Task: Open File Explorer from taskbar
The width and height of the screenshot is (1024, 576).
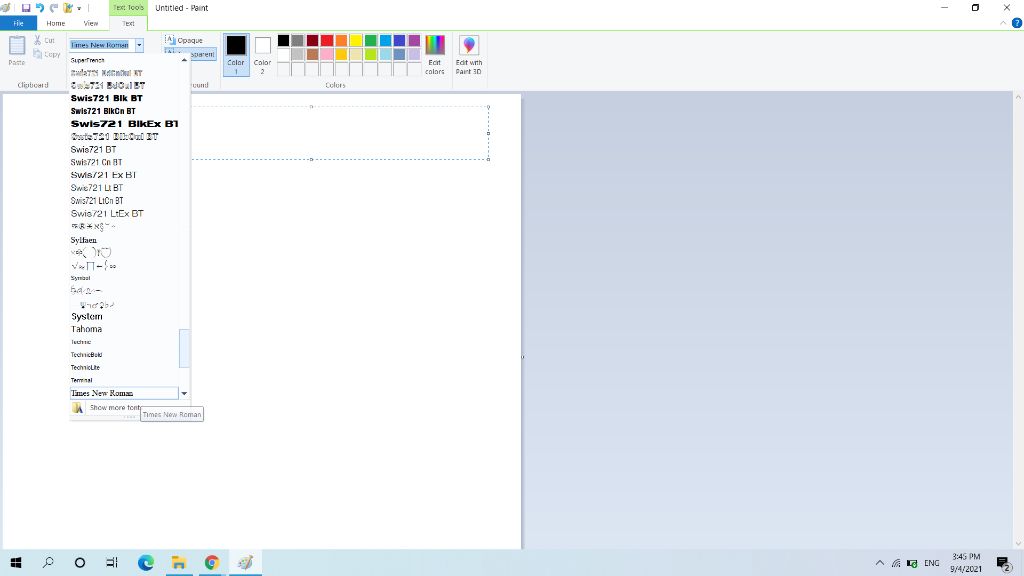Action: coord(179,562)
